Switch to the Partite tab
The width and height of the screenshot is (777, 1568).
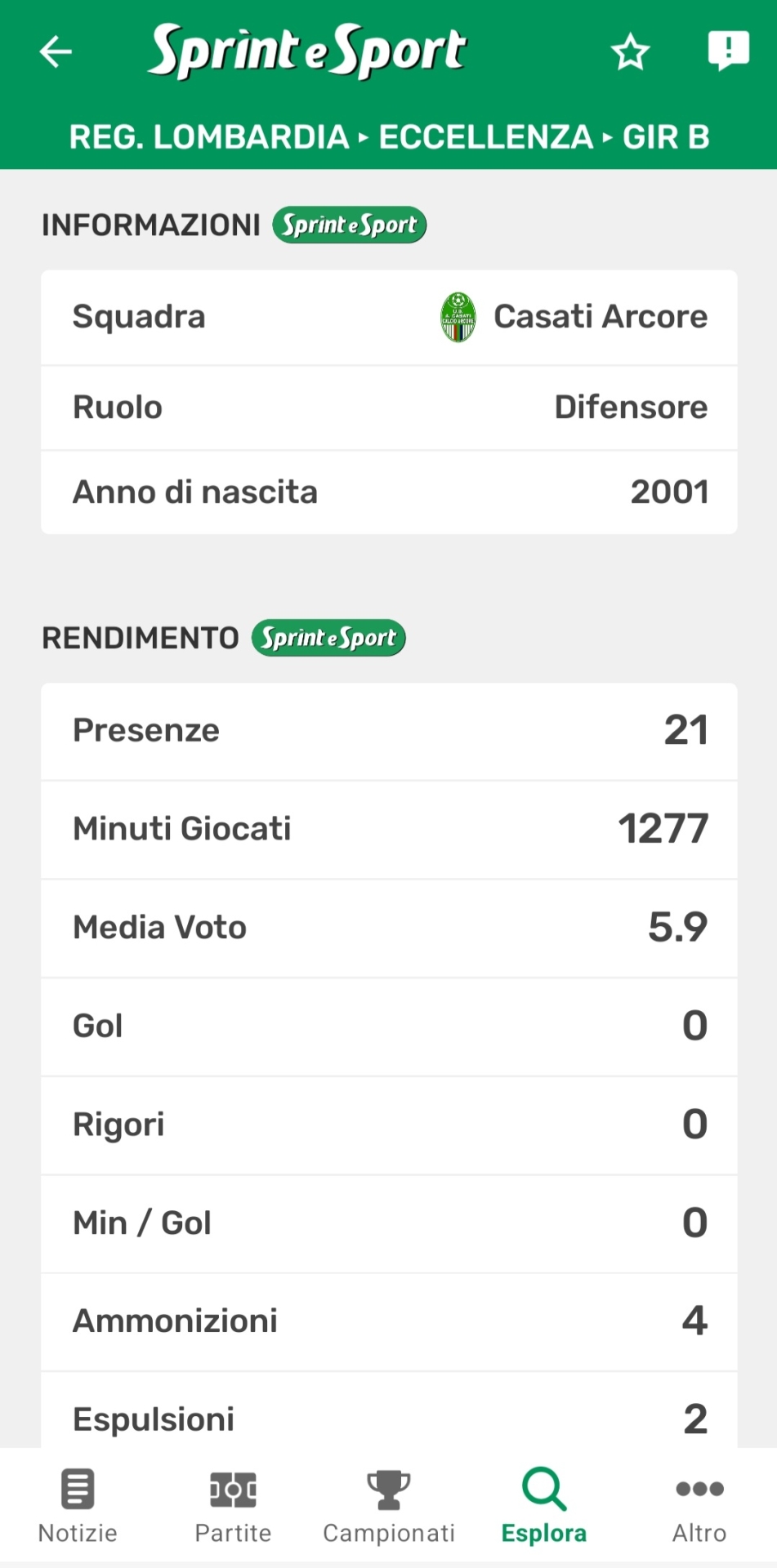click(233, 1505)
